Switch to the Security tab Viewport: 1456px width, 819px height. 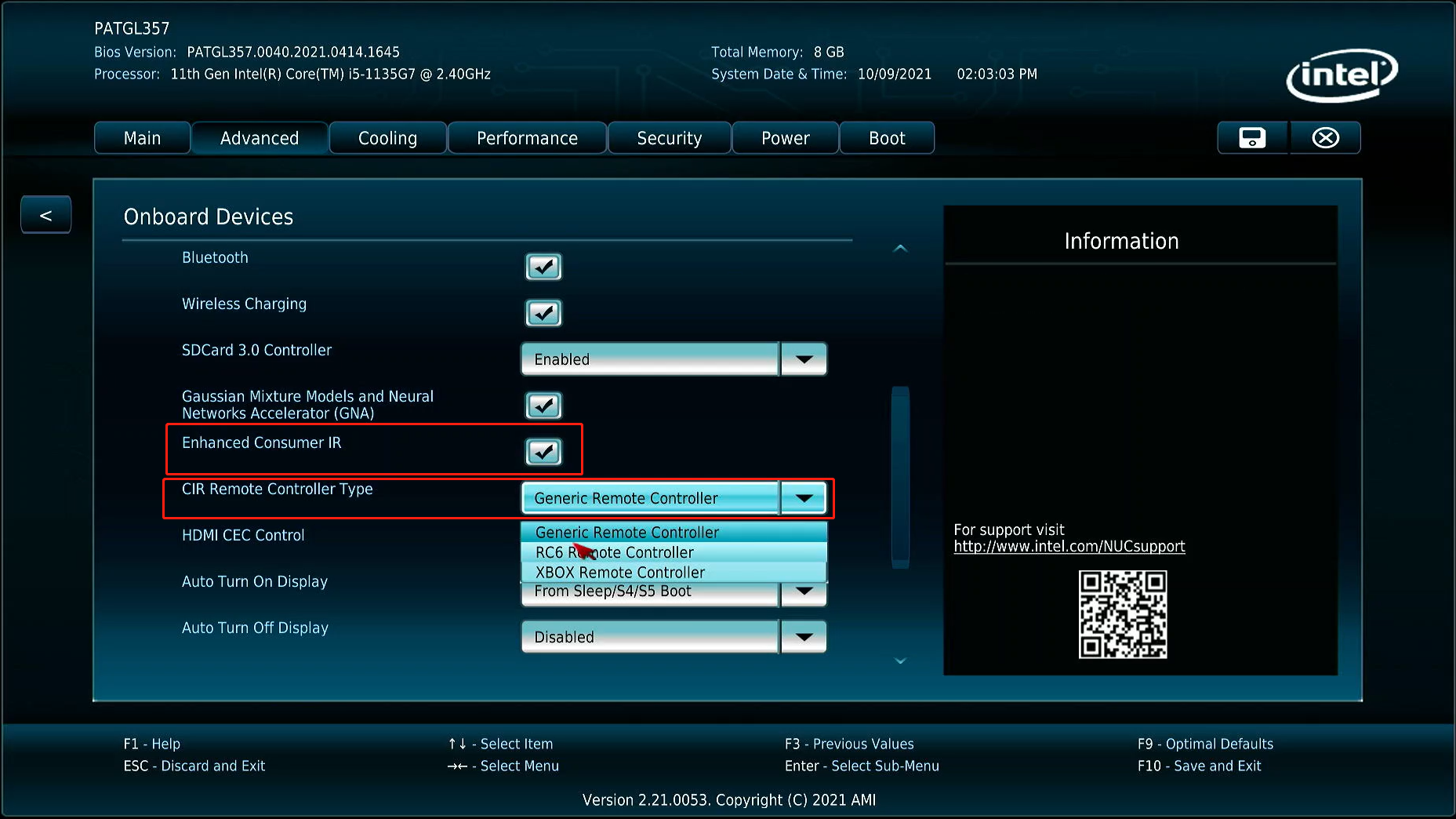point(670,138)
